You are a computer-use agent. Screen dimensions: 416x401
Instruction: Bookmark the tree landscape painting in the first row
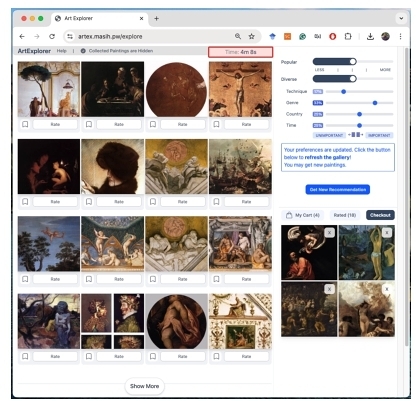click(25, 124)
